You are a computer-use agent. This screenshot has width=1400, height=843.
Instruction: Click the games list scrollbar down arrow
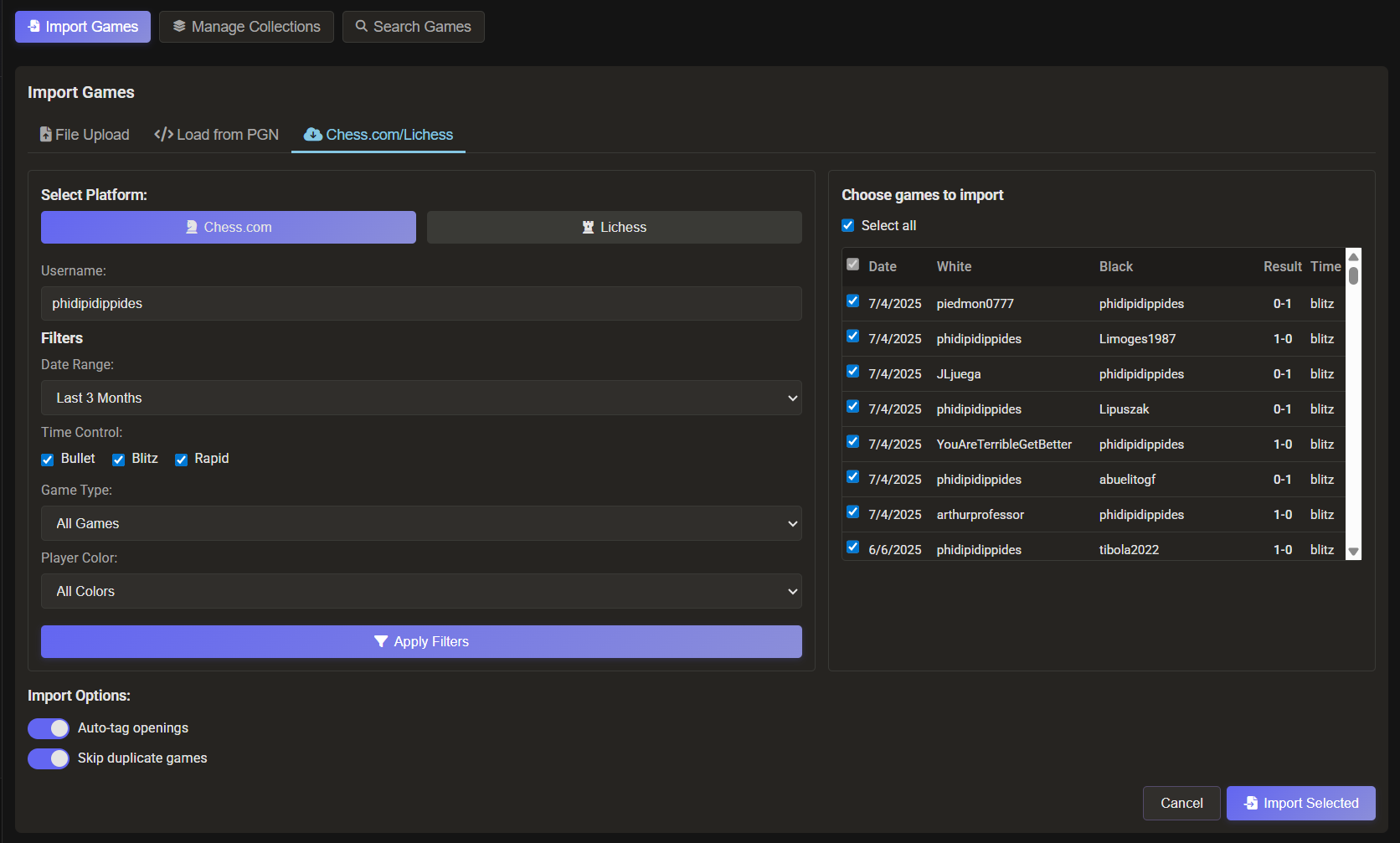(x=1353, y=552)
